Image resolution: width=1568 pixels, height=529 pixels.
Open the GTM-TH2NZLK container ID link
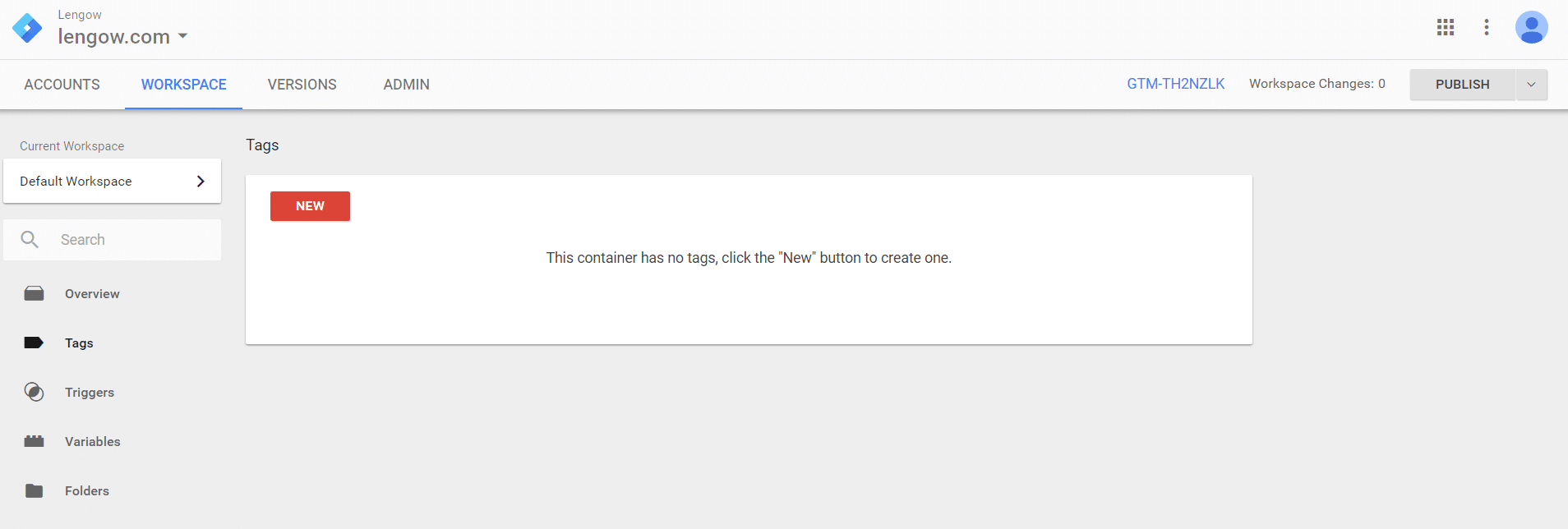(1175, 84)
